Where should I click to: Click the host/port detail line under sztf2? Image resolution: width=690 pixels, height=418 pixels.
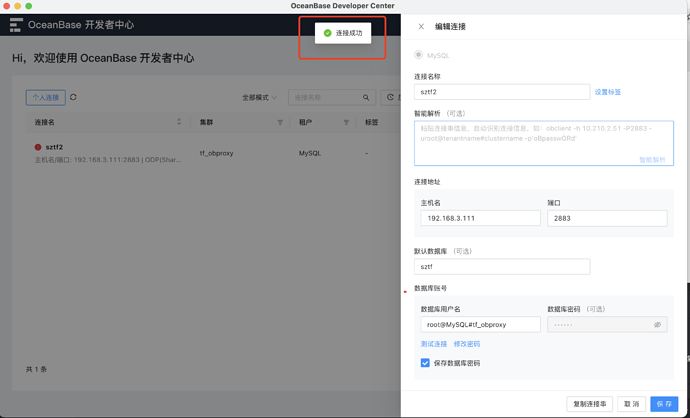click(x=108, y=160)
